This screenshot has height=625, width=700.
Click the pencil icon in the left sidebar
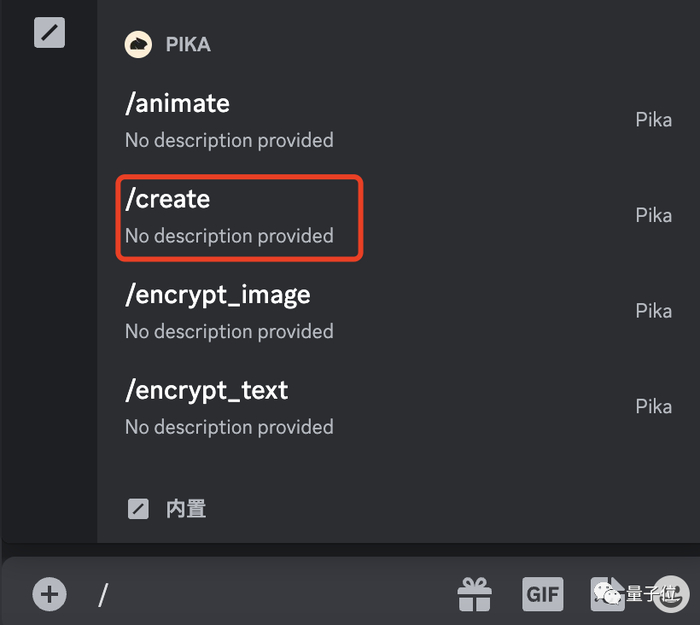(x=49, y=32)
